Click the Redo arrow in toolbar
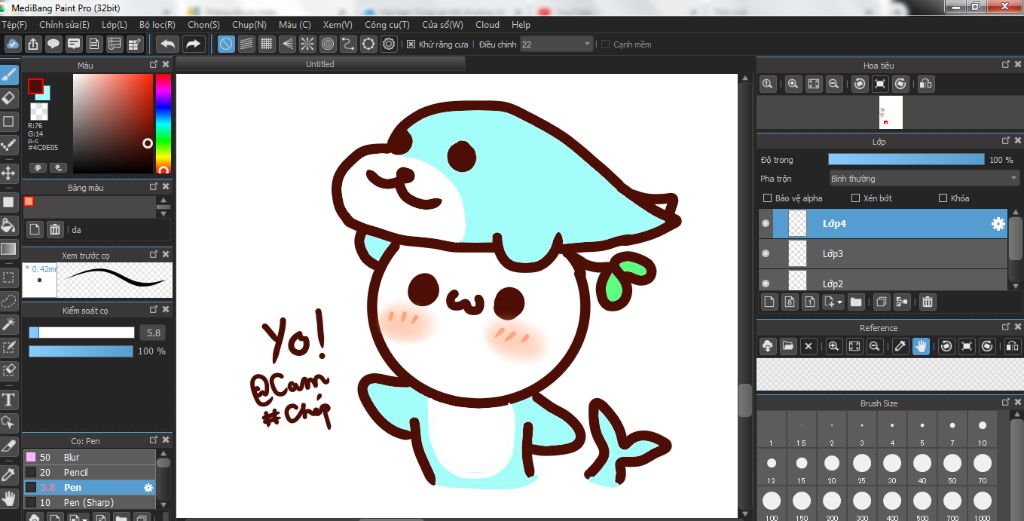 point(193,44)
